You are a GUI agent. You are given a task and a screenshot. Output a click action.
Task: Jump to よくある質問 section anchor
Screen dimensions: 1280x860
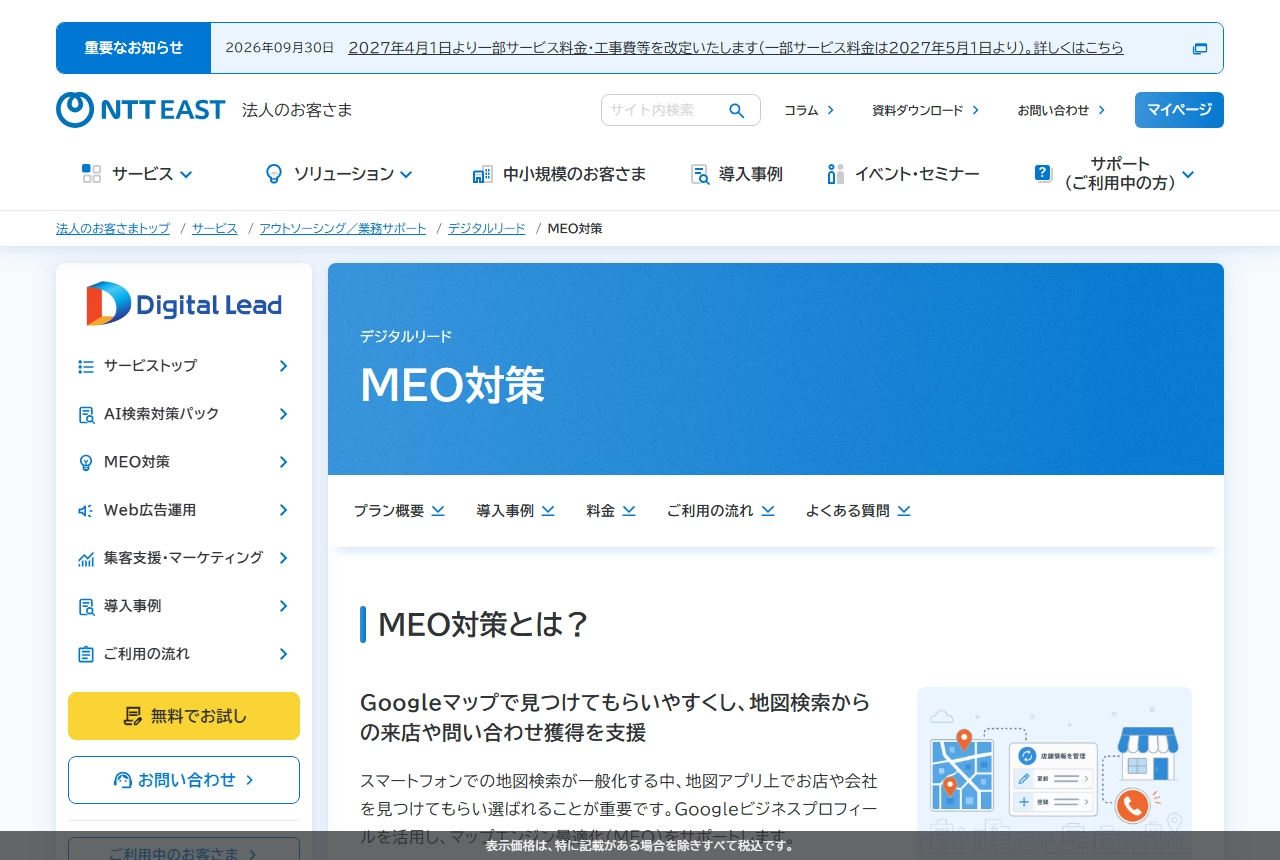pyautogui.click(x=858, y=511)
